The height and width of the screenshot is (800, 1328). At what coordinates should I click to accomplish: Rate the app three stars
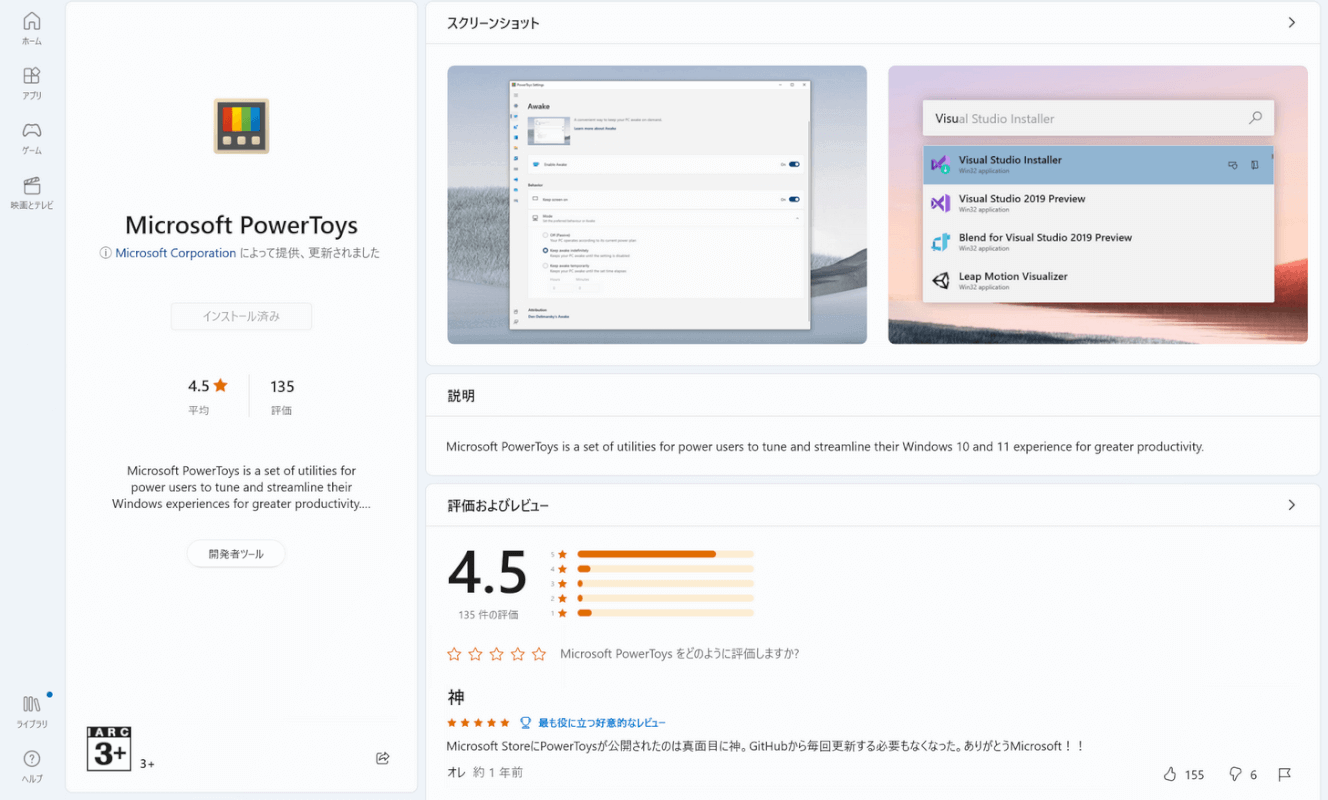pyautogui.click(x=496, y=654)
